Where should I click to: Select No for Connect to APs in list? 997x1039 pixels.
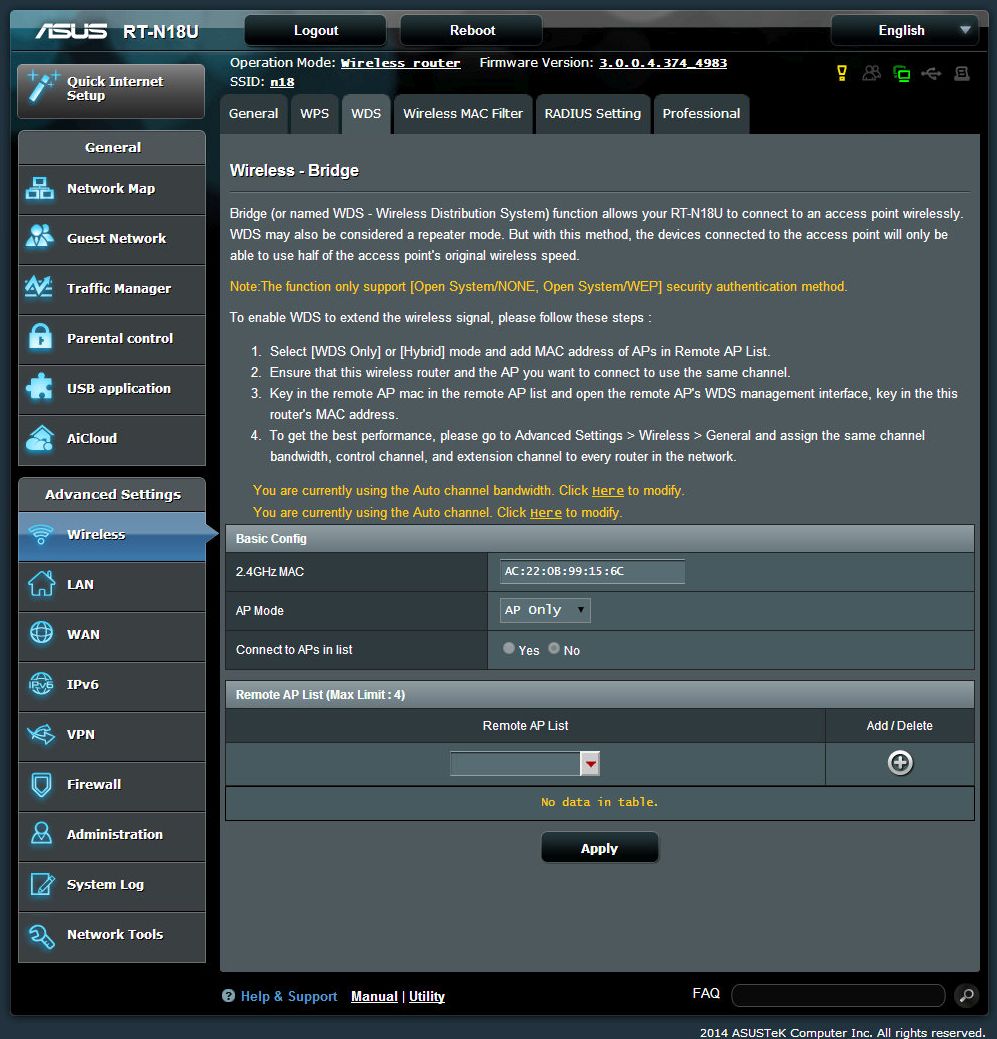554,649
